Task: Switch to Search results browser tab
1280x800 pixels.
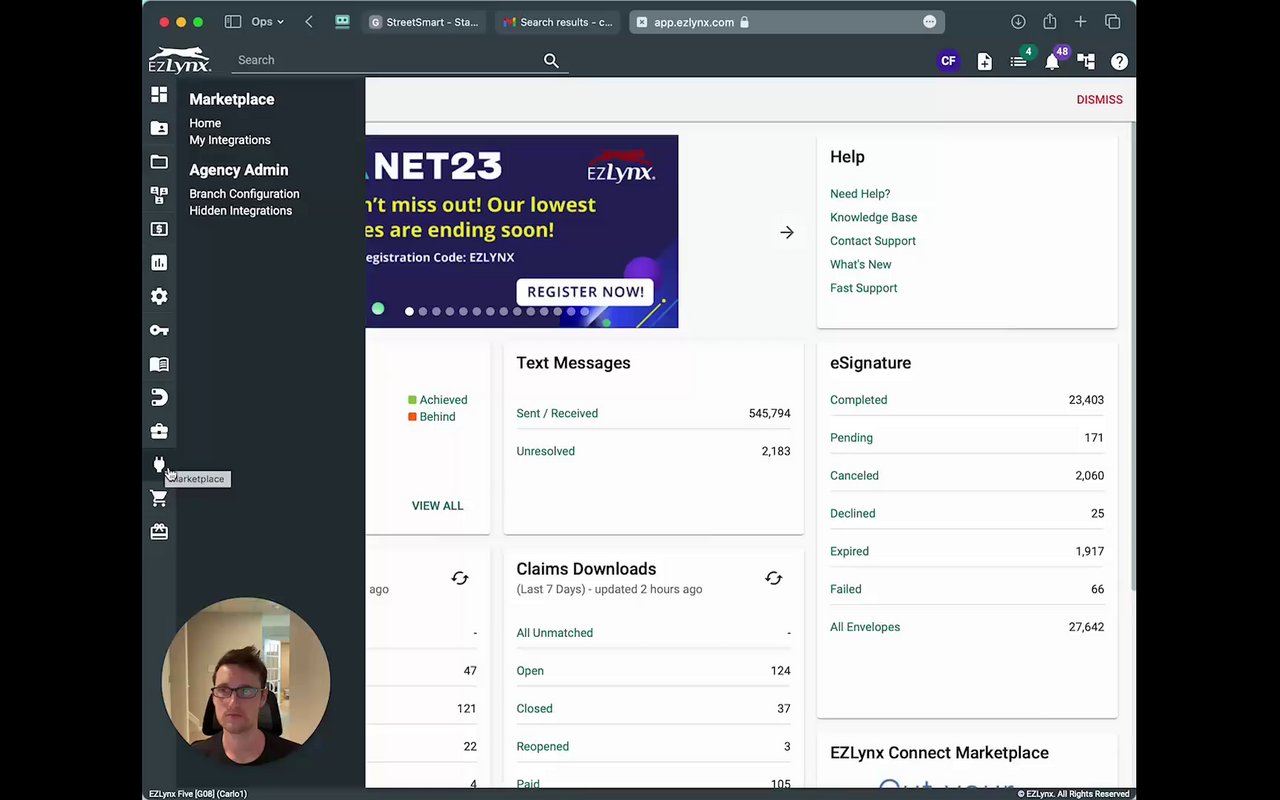Action: (558, 22)
